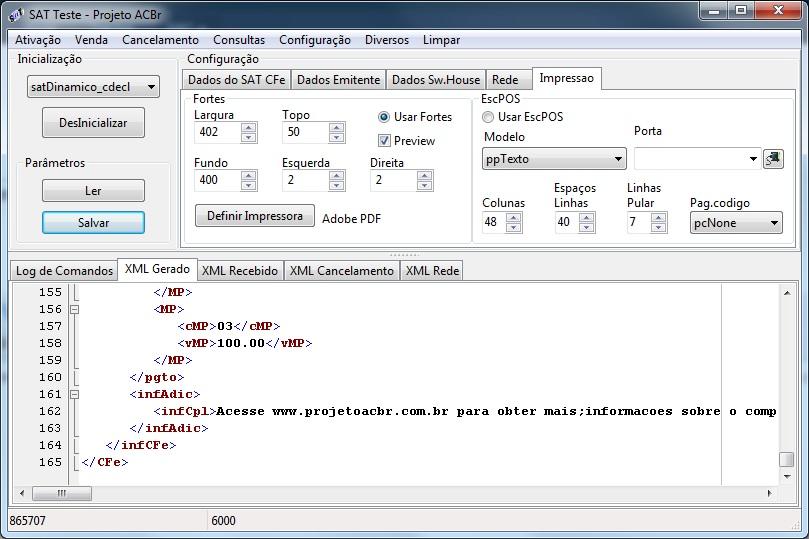Toggle the Preview checkbox

pos(384,140)
